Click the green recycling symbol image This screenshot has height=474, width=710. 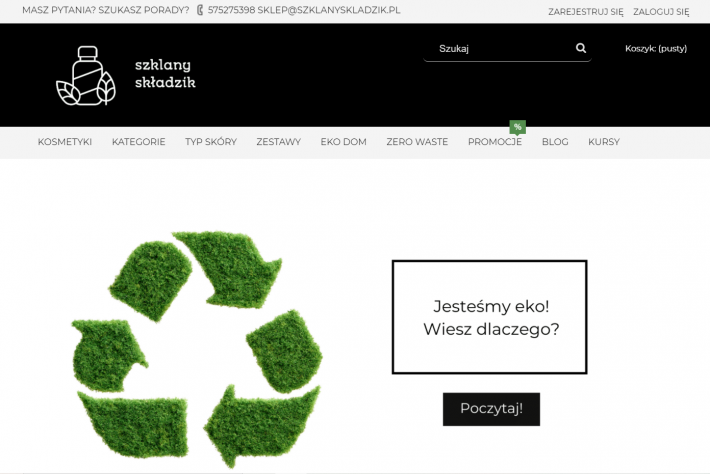(x=197, y=349)
